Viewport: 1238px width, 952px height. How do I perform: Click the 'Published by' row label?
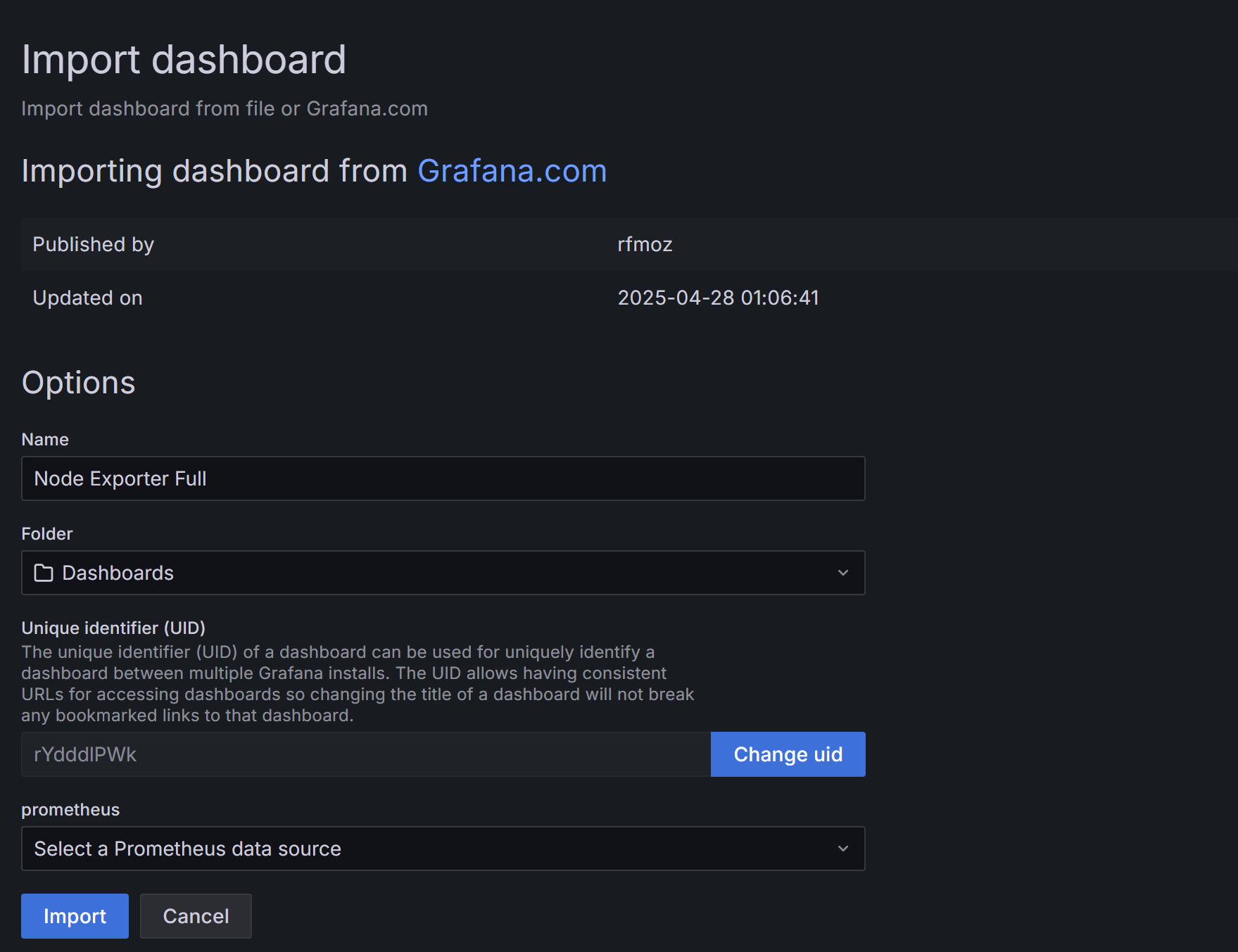tap(93, 244)
